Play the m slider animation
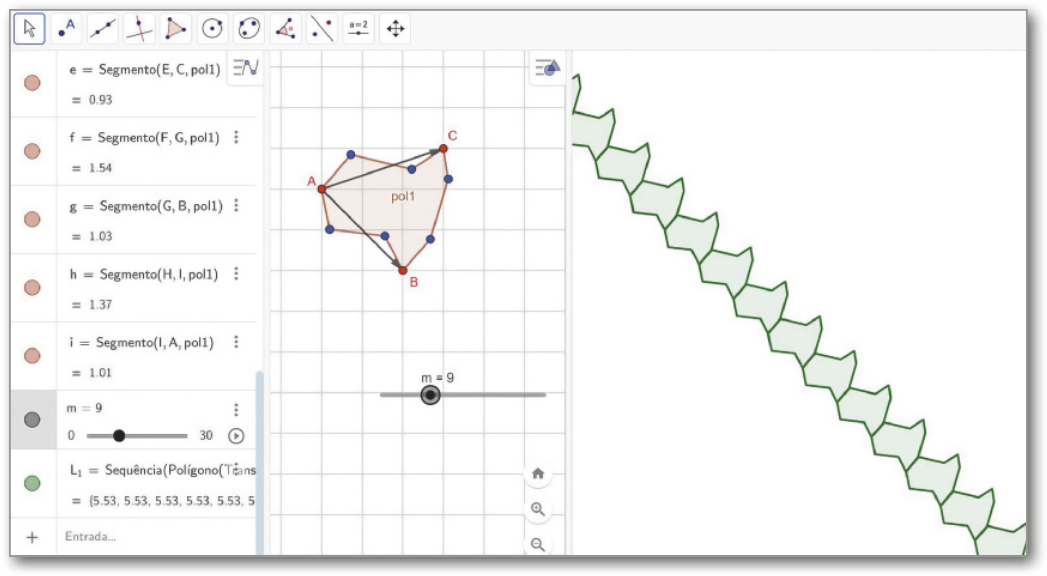The width and height of the screenshot is (1047, 576). 236,436
